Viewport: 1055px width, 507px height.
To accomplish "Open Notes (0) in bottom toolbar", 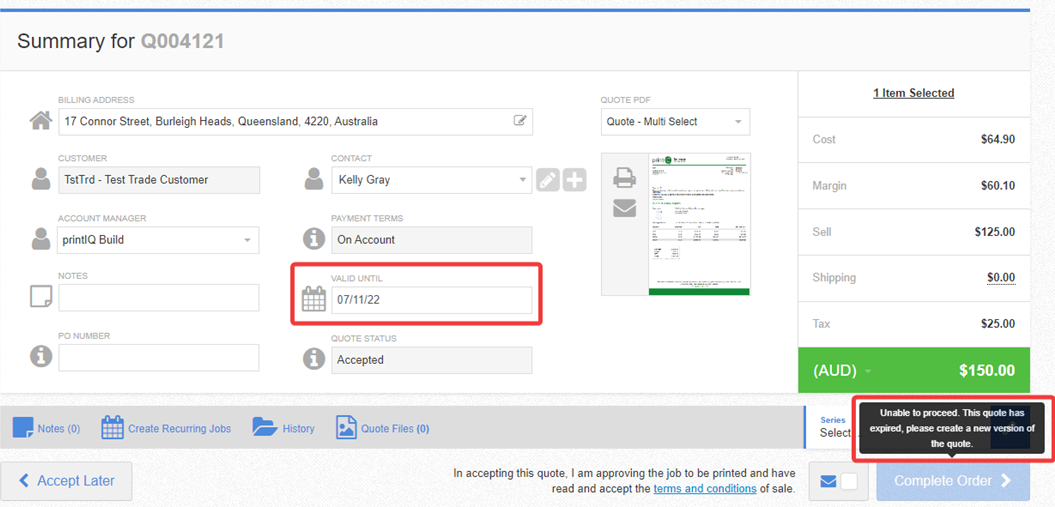I will 46,428.
